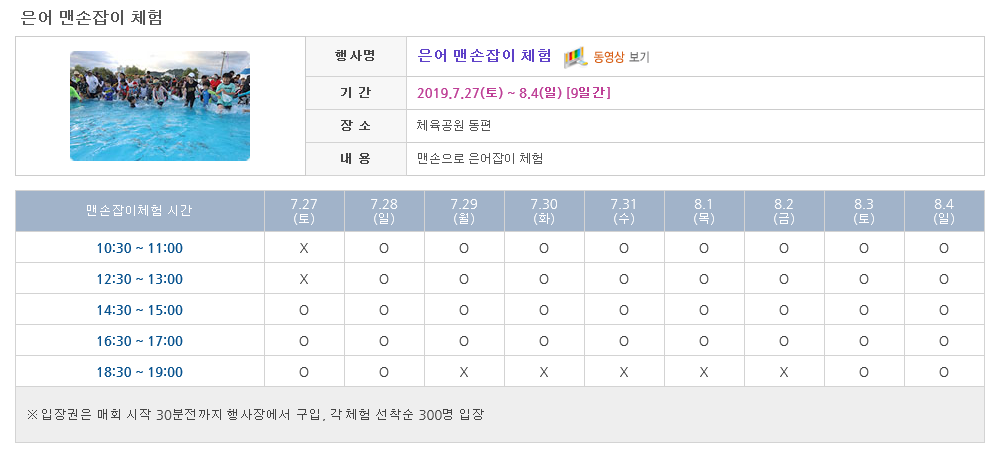The image size is (993, 455).
Task: Click the O for 18:30 on 8.4
Action: click(x=944, y=372)
